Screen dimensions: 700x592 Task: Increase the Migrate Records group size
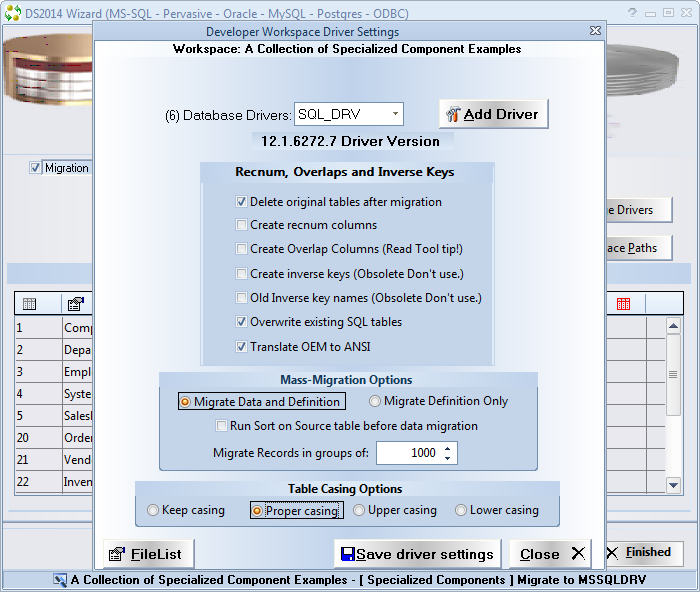coord(449,448)
